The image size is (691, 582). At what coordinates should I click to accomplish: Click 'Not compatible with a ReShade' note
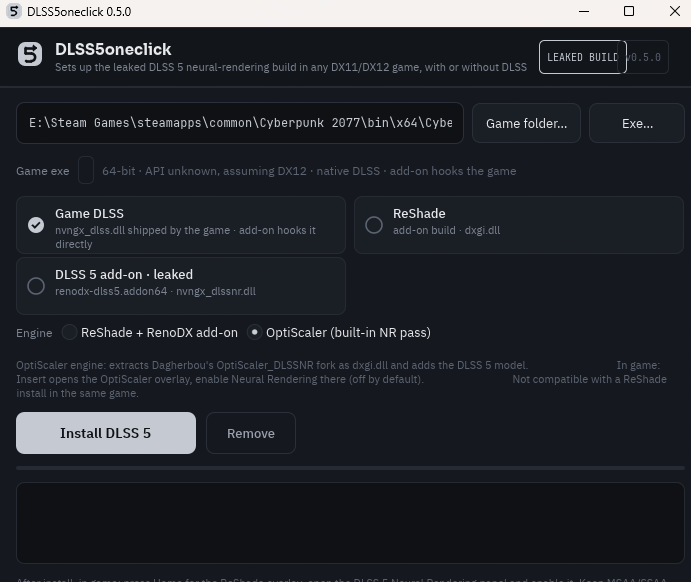589,379
